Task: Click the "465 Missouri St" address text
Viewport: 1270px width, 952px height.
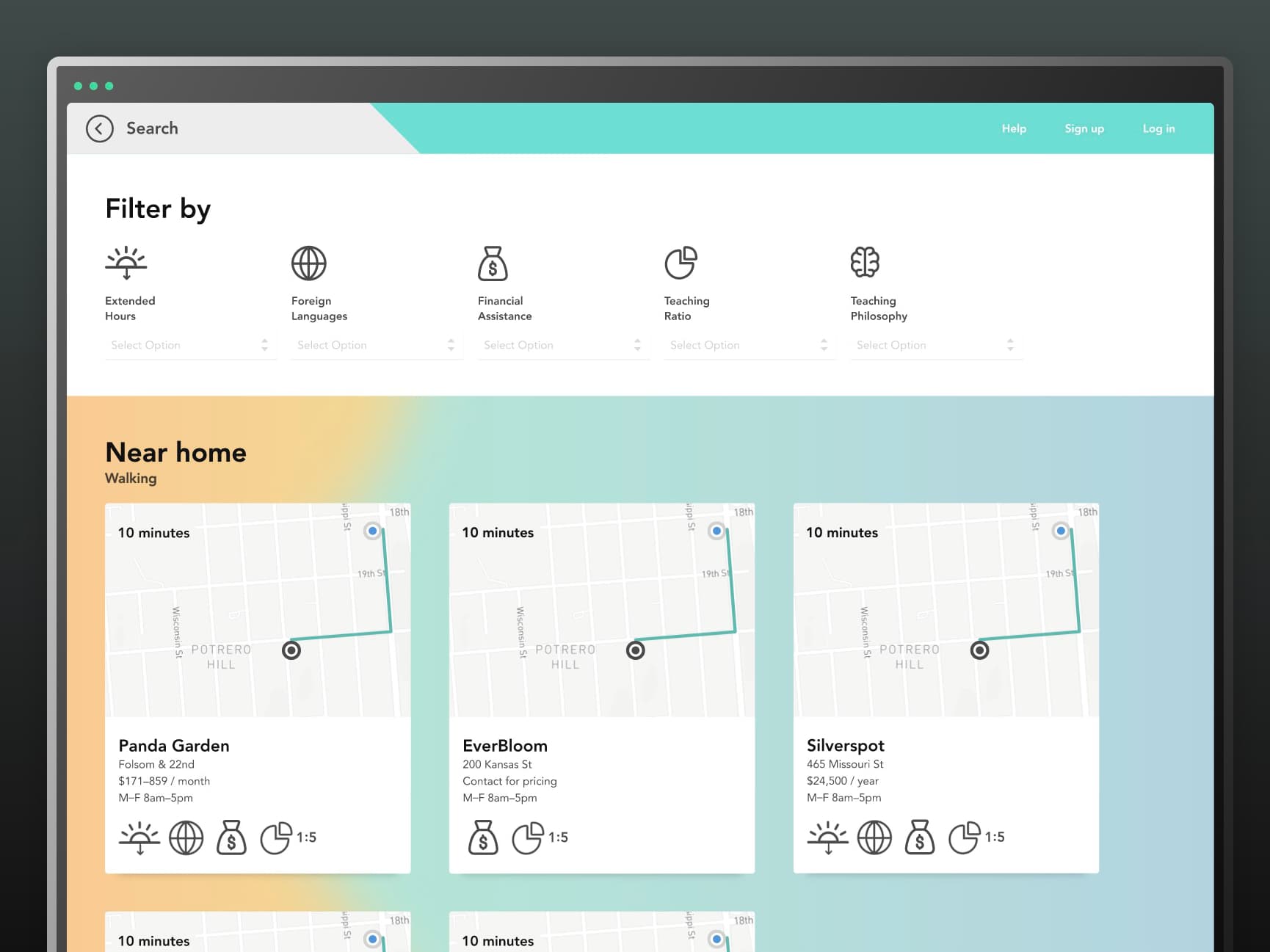Action: tap(845, 765)
